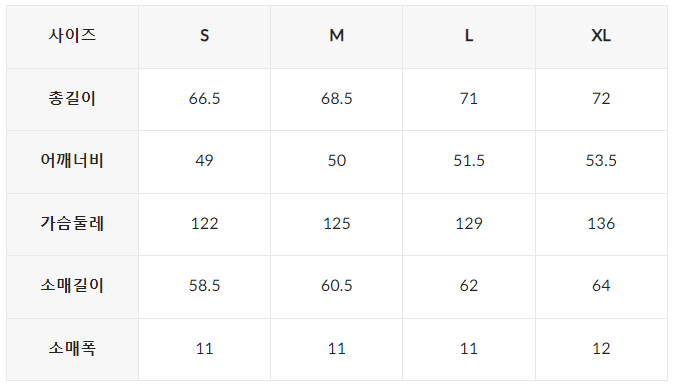Click the 사이즈 header cell
The width and height of the screenshot is (673, 385).
pos(72,35)
